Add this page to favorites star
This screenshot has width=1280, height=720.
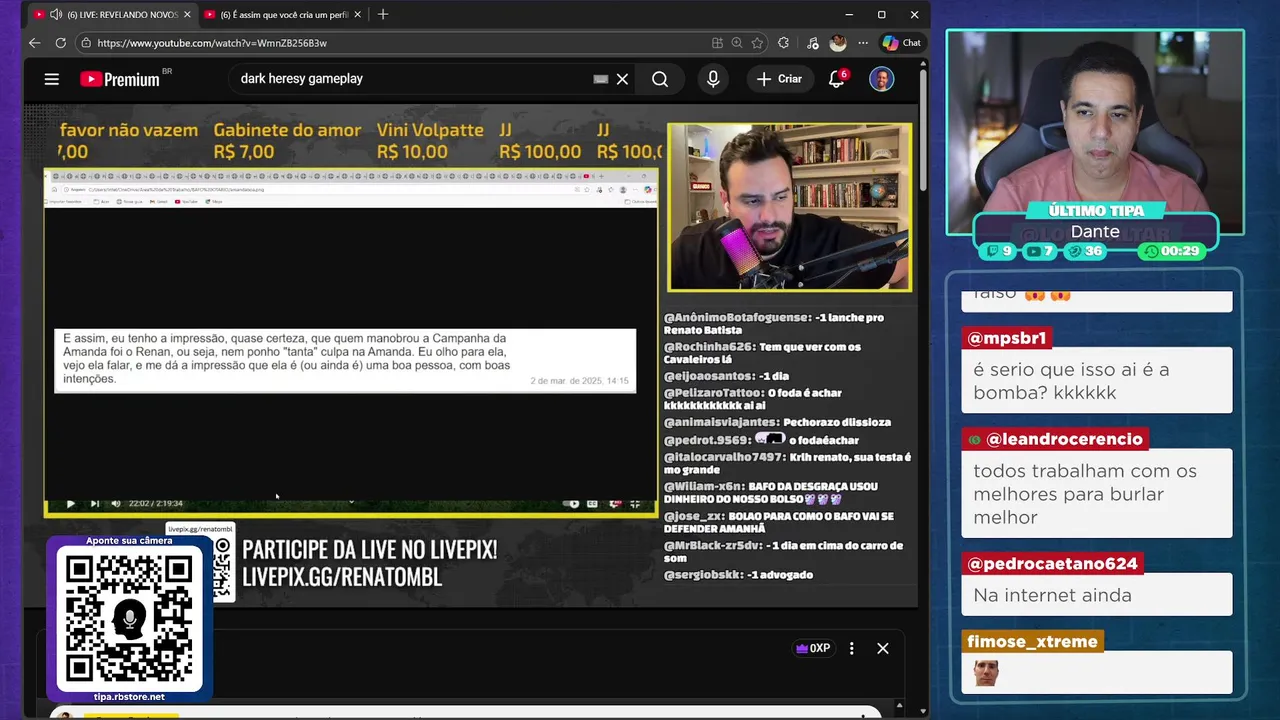pos(757,43)
